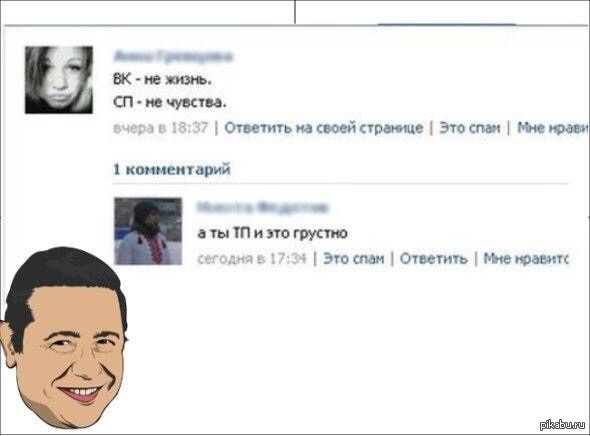Open the blurred author name above the post
Image resolution: width=590 pixels, height=436 pixels.
click(173, 56)
